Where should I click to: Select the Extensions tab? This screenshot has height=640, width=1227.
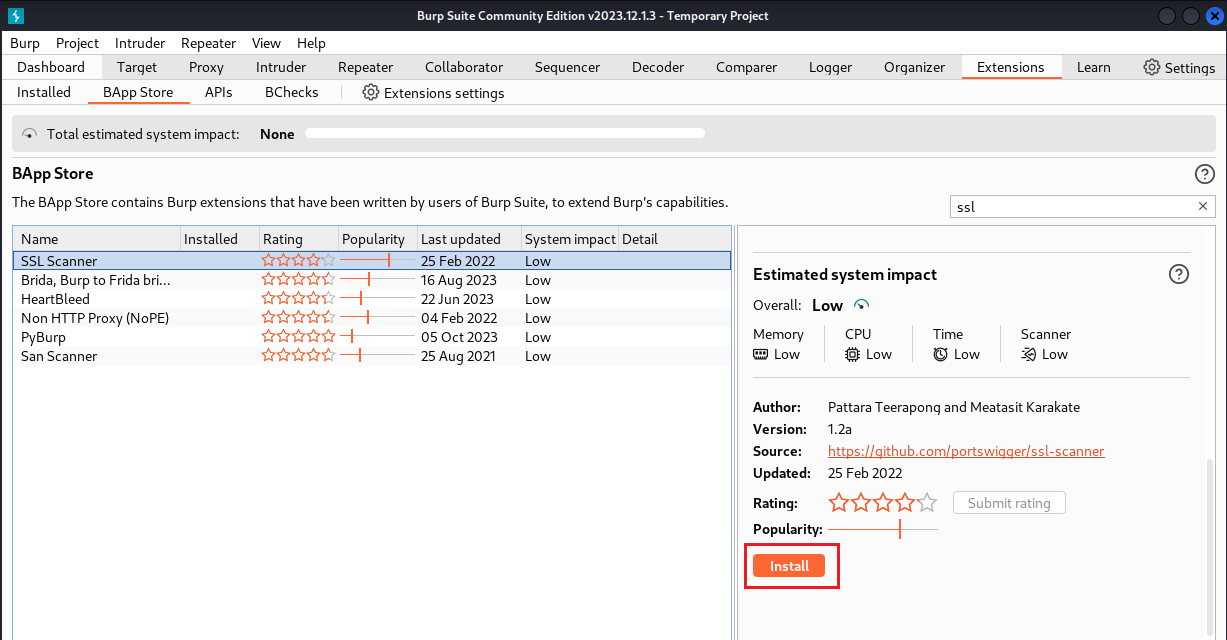click(x=1010, y=67)
